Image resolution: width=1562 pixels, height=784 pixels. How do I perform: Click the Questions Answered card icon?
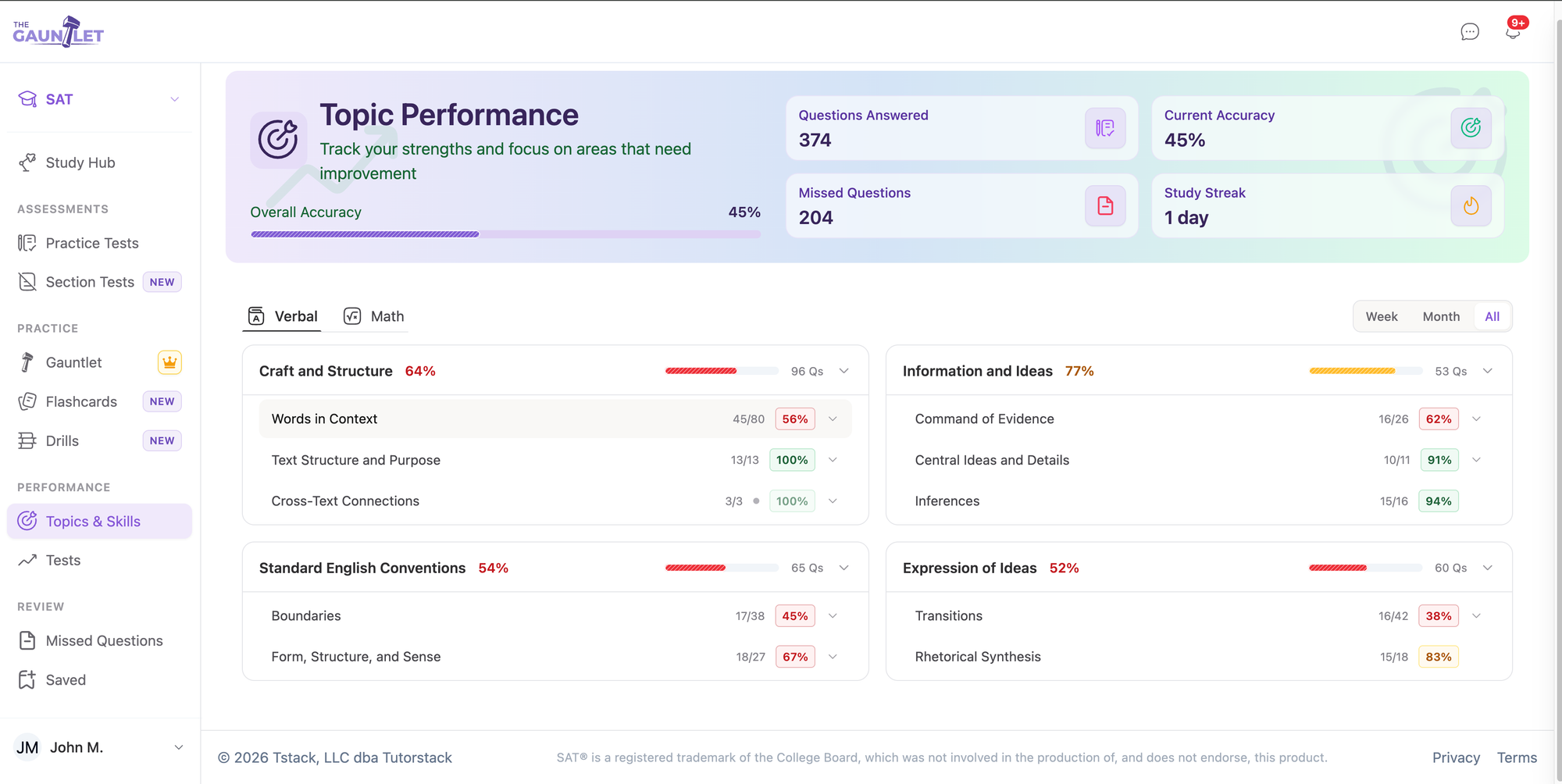coord(1105,128)
